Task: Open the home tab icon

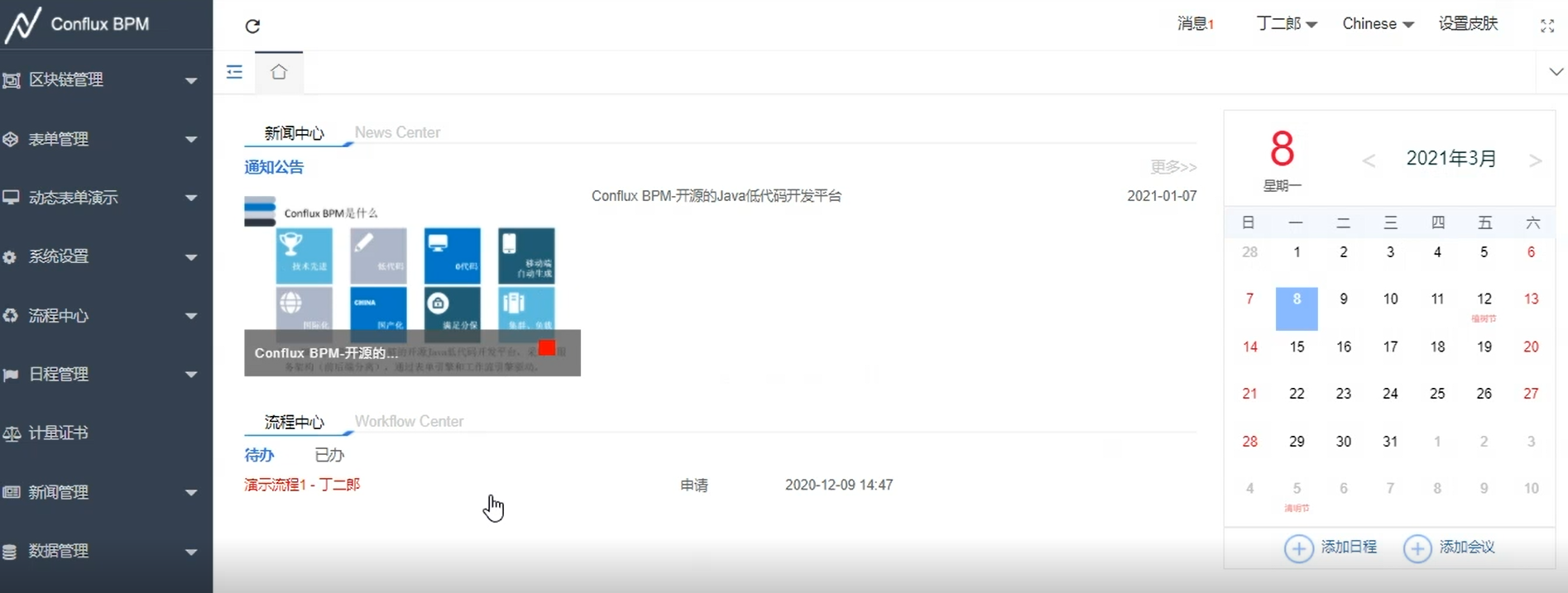Action: pos(279,72)
